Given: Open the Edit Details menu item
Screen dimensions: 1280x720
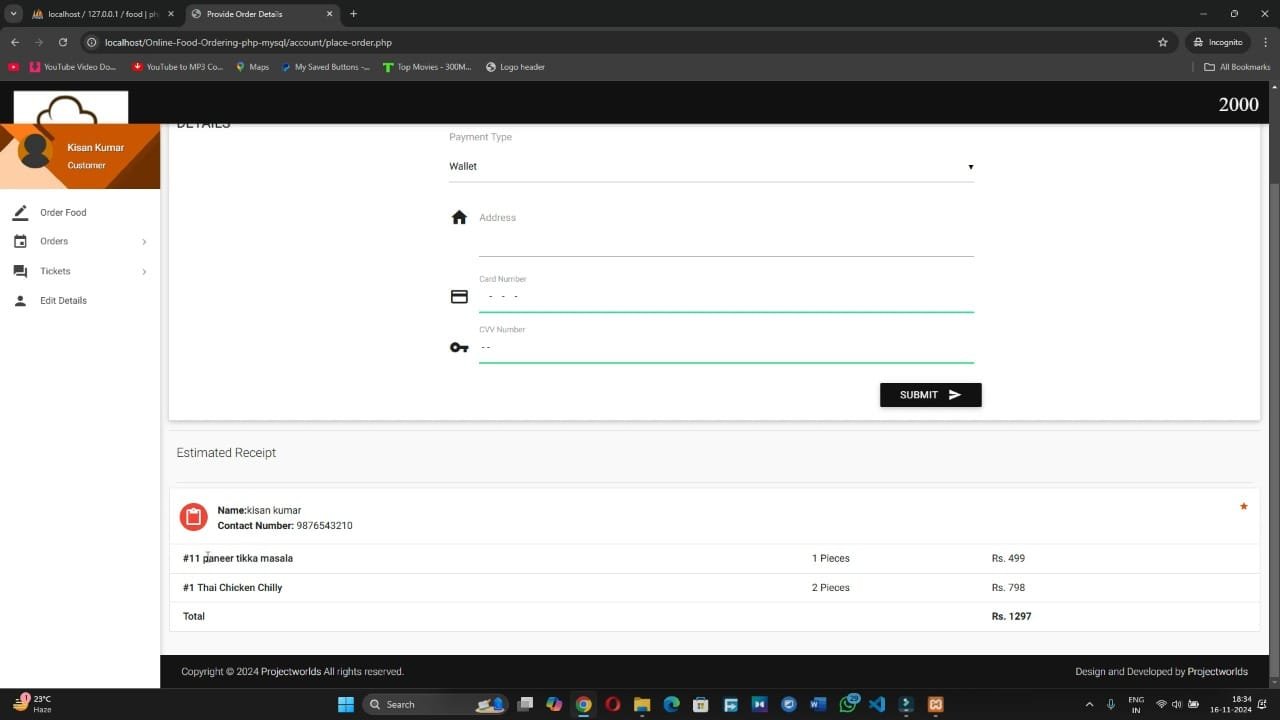Looking at the screenshot, I should pyautogui.click(x=63, y=300).
